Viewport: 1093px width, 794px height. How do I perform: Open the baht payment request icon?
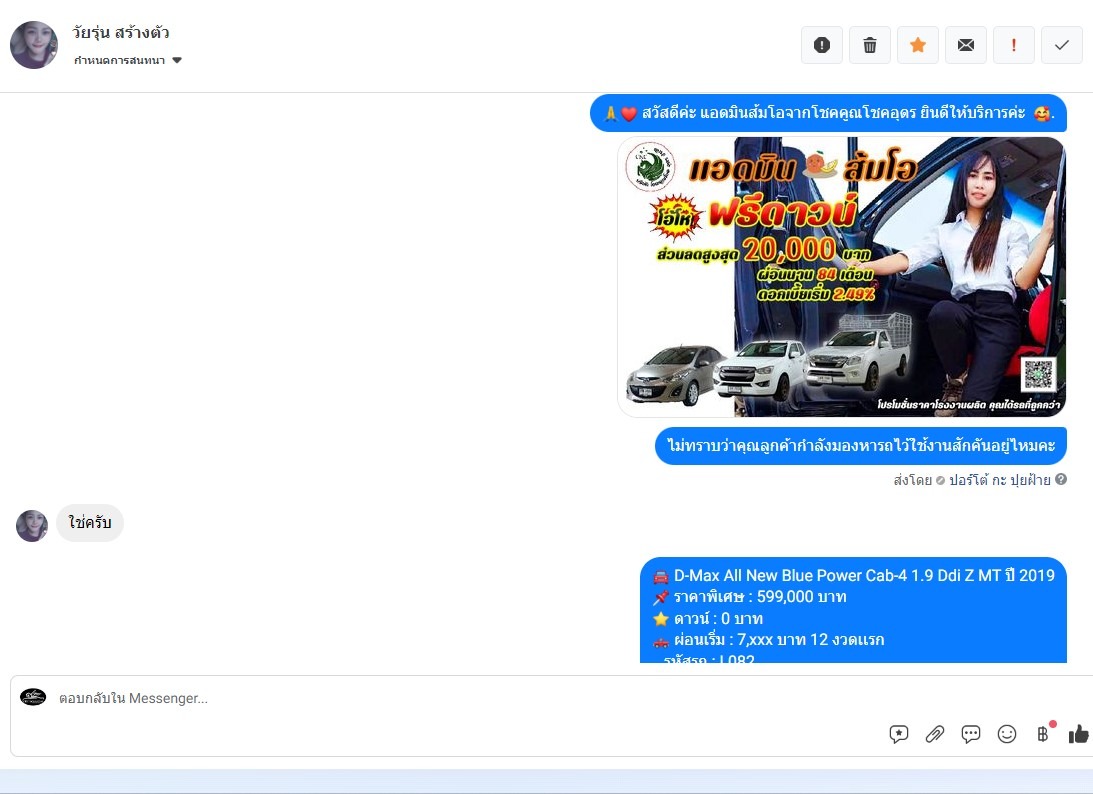(1044, 733)
